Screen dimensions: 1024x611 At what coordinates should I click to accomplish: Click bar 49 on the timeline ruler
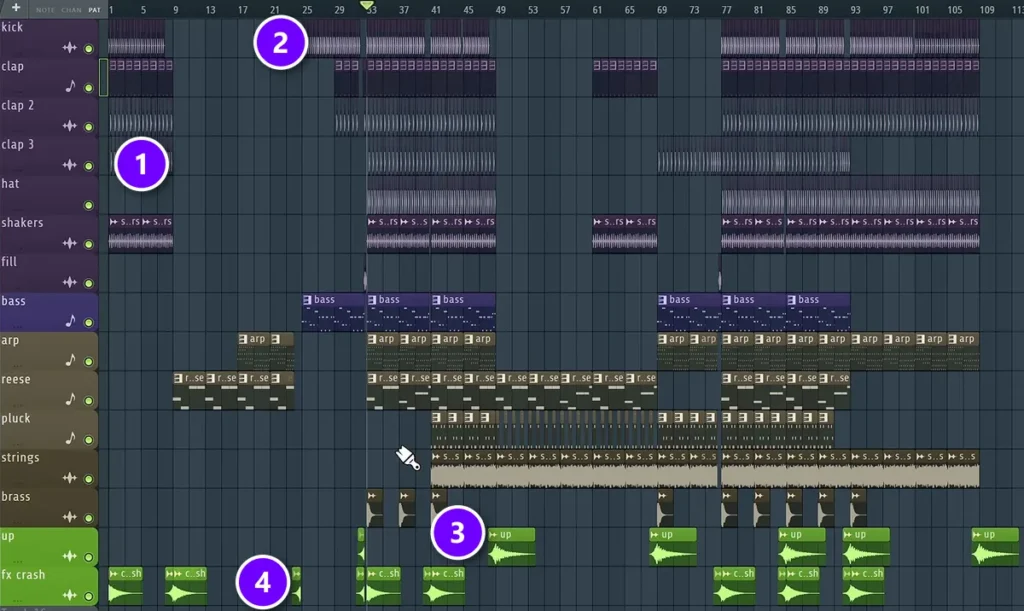[x=500, y=10]
